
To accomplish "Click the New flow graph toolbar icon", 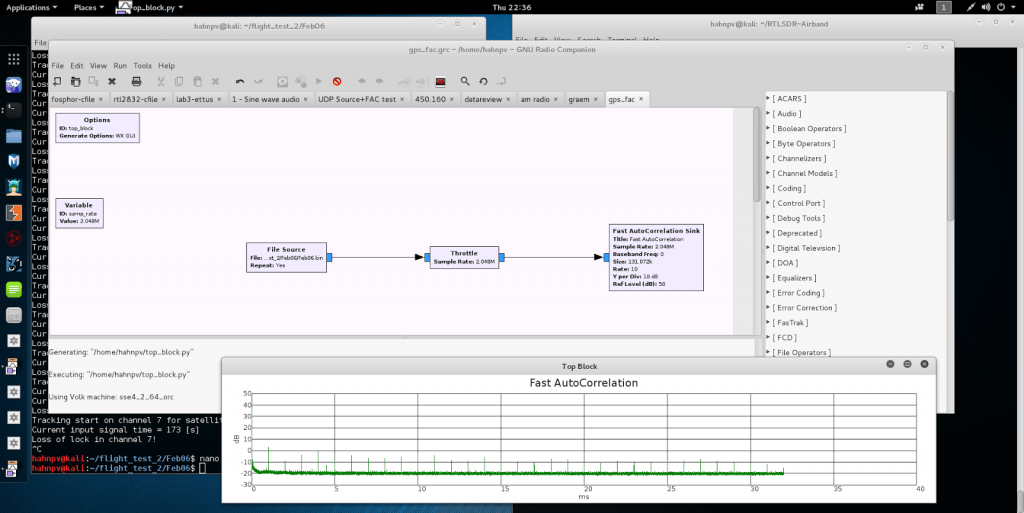I will [x=57, y=82].
